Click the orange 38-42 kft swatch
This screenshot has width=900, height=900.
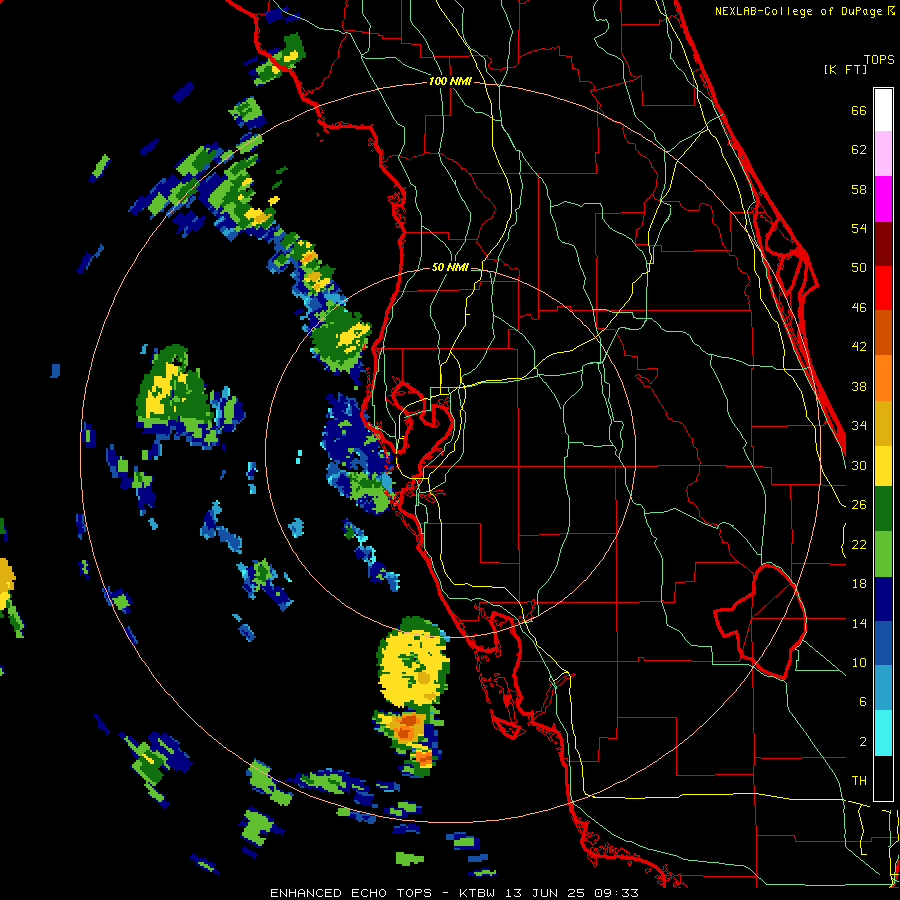click(x=883, y=378)
